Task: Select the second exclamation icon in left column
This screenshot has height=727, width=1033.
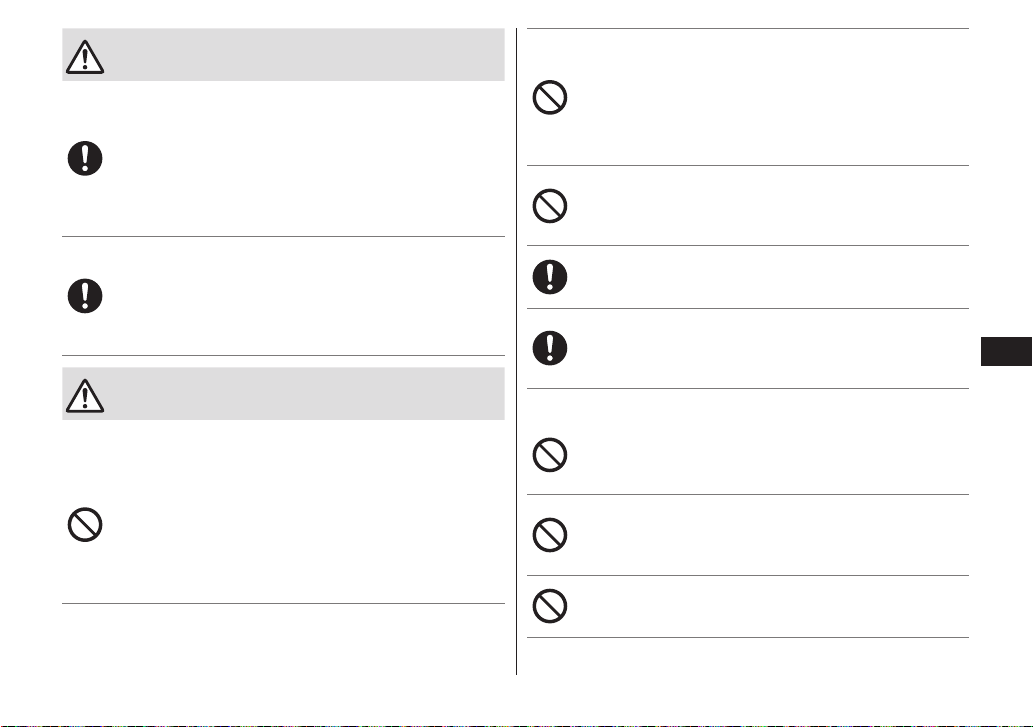Action: (x=85, y=296)
